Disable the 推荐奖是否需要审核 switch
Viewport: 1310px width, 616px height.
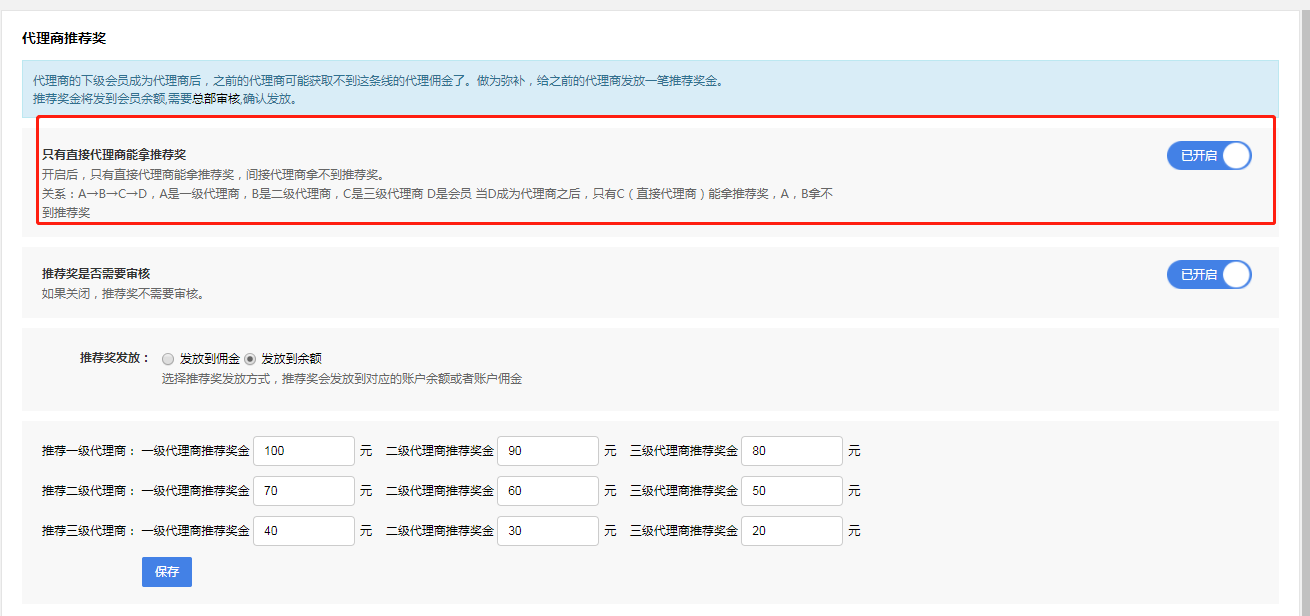[x=1208, y=275]
